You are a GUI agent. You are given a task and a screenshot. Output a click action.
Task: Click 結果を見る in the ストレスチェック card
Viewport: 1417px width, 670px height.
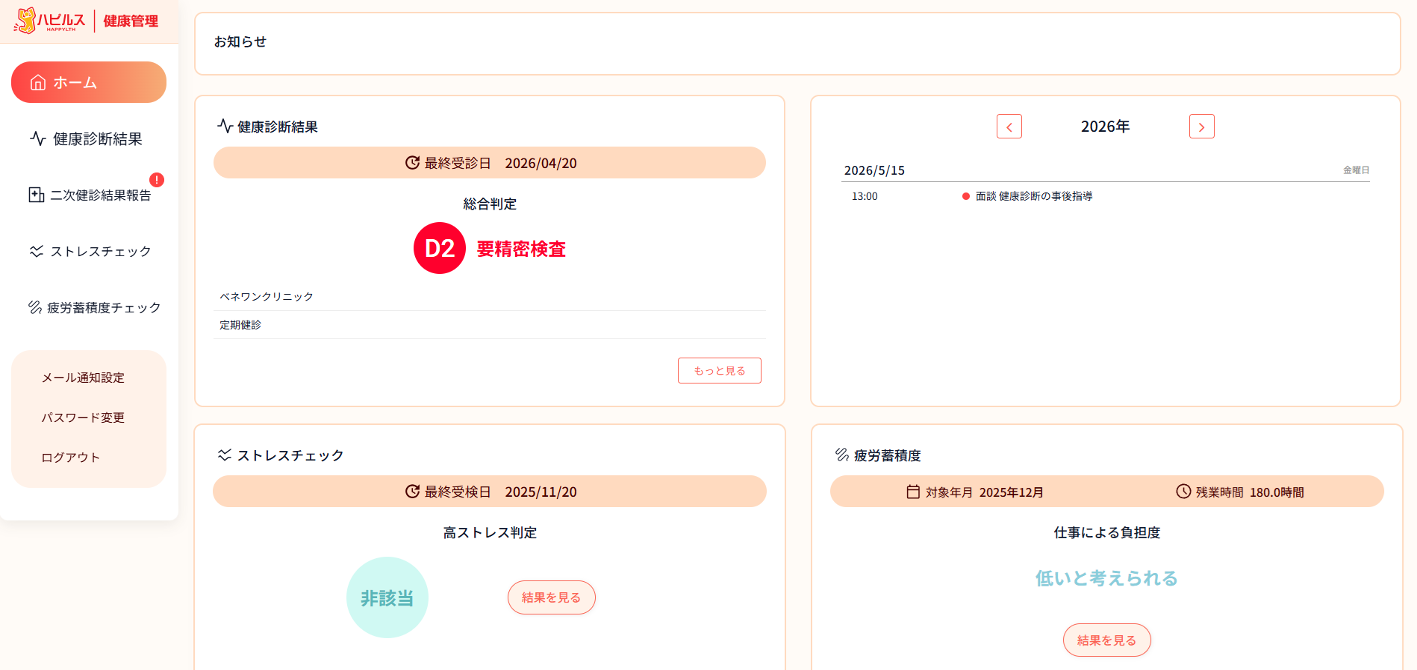click(551, 597)
